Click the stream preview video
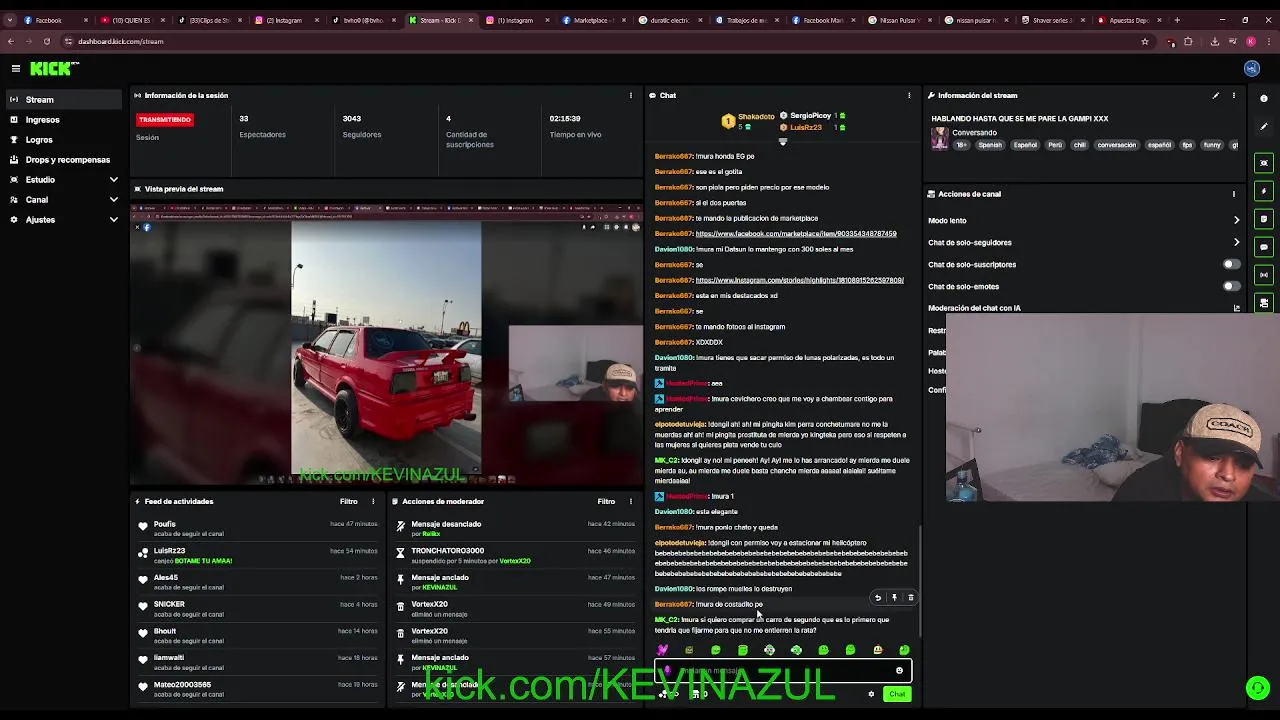This screenshot has height=720, width=1280. [x=386, y=345]
